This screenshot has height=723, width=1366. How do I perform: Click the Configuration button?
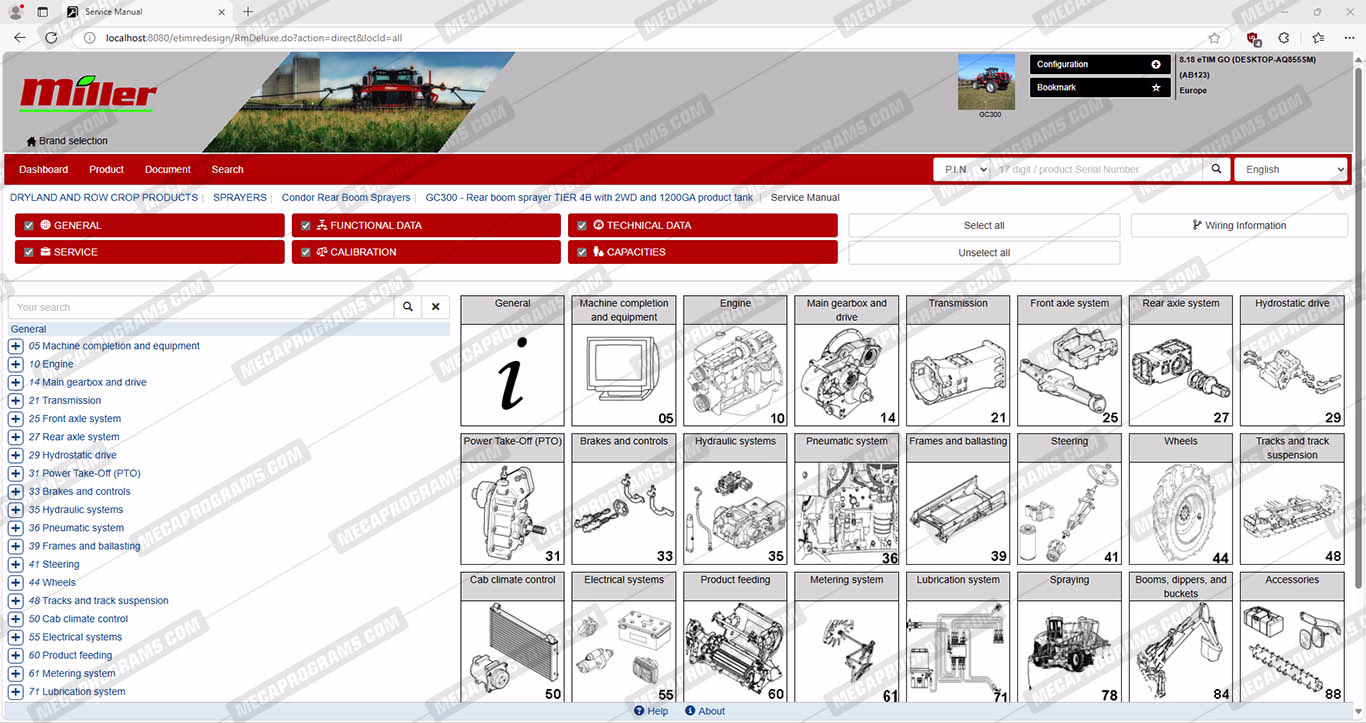pos(1100,64)
